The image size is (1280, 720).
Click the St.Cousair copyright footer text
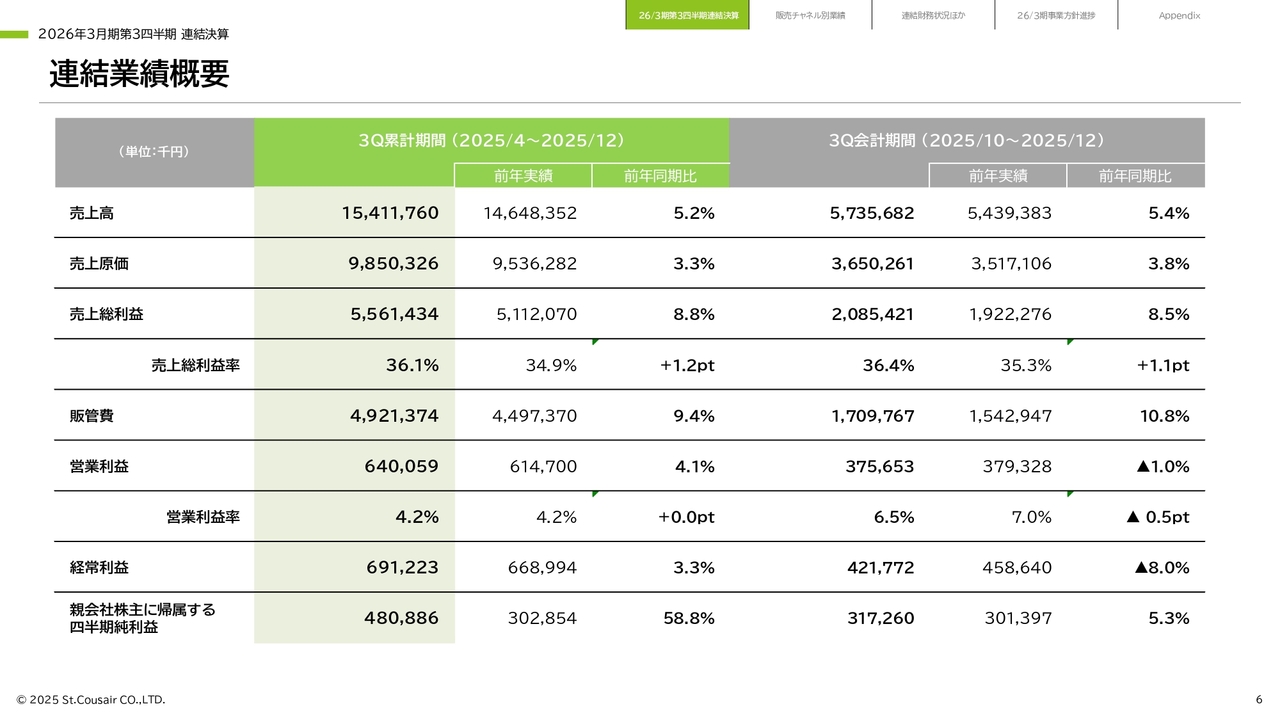pyautogui.click(x=91, y=699)
